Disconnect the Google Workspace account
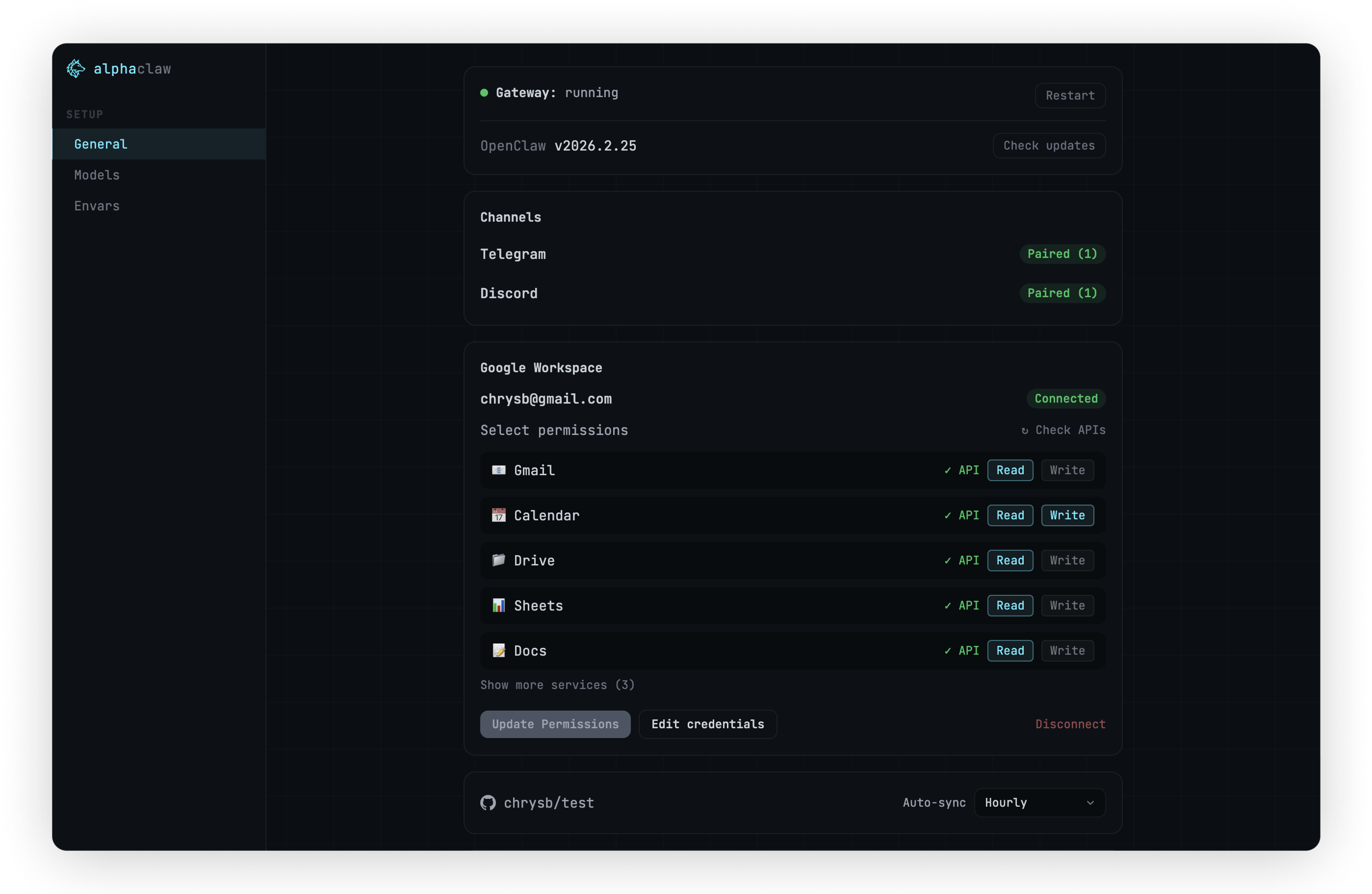This screenshot has height=894, width=1372. 1071,725
